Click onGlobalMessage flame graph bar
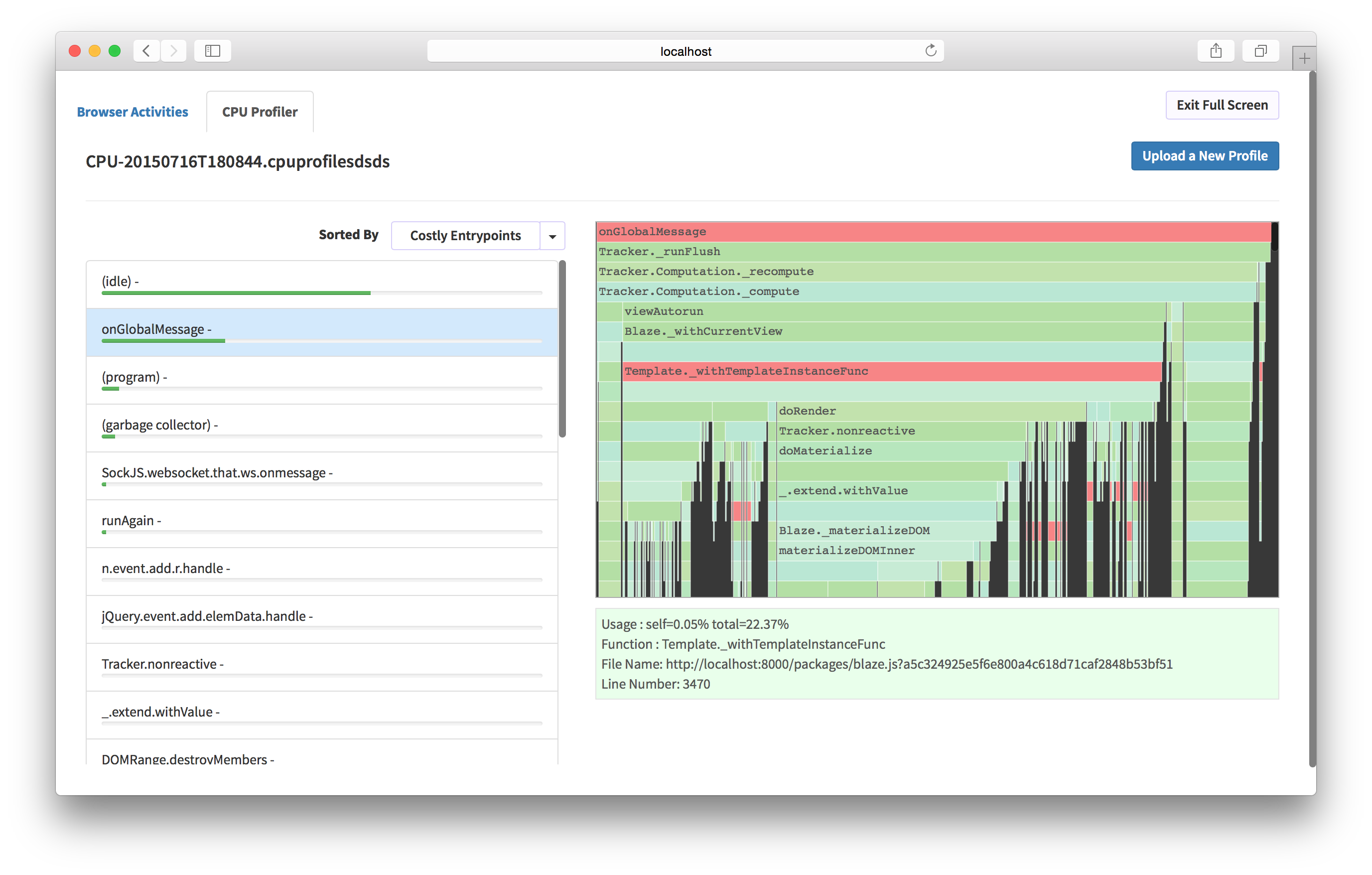Image resolution: width=1372 pixels, height=875 pixels. point(934,231)
